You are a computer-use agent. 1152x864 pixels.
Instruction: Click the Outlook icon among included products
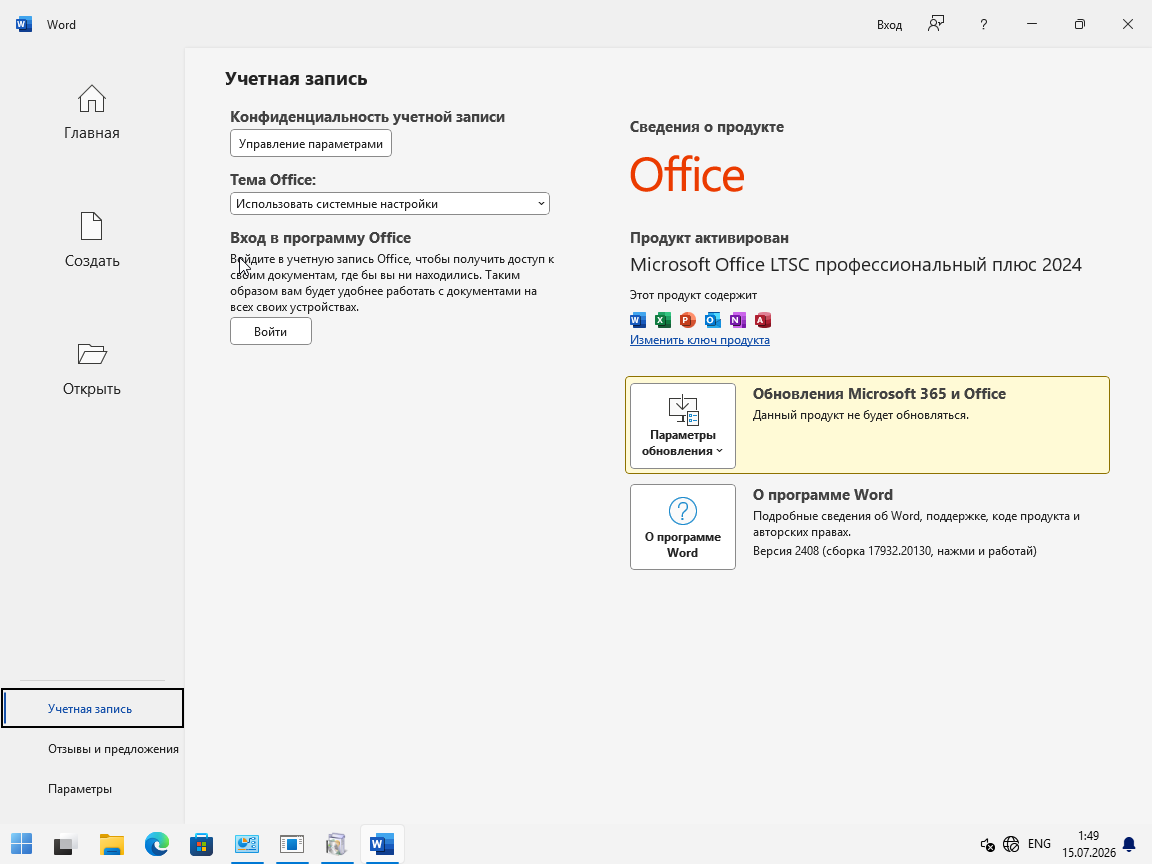pos(713,320)
